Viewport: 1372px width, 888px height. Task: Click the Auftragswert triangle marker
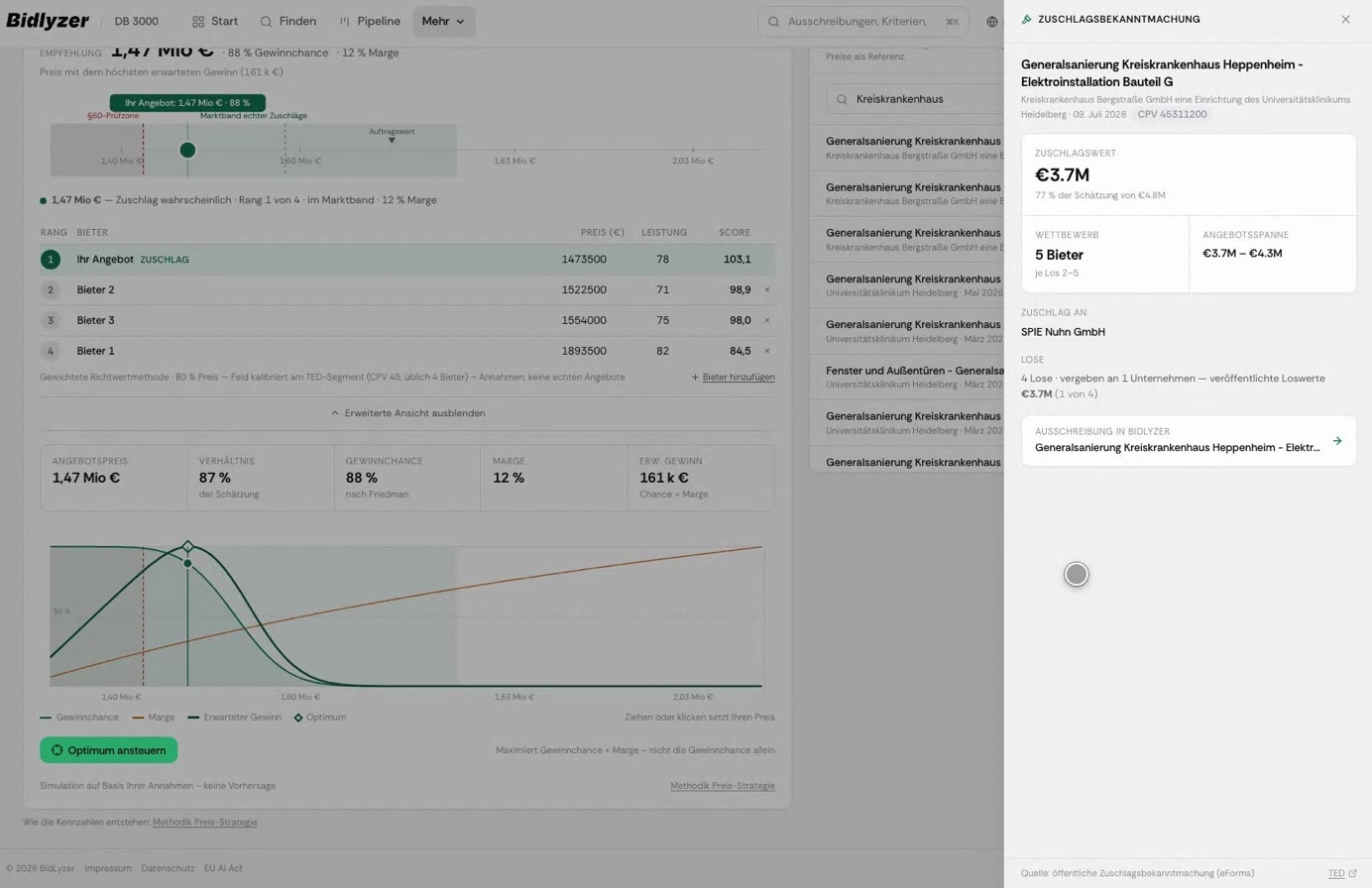coord(392,140)
